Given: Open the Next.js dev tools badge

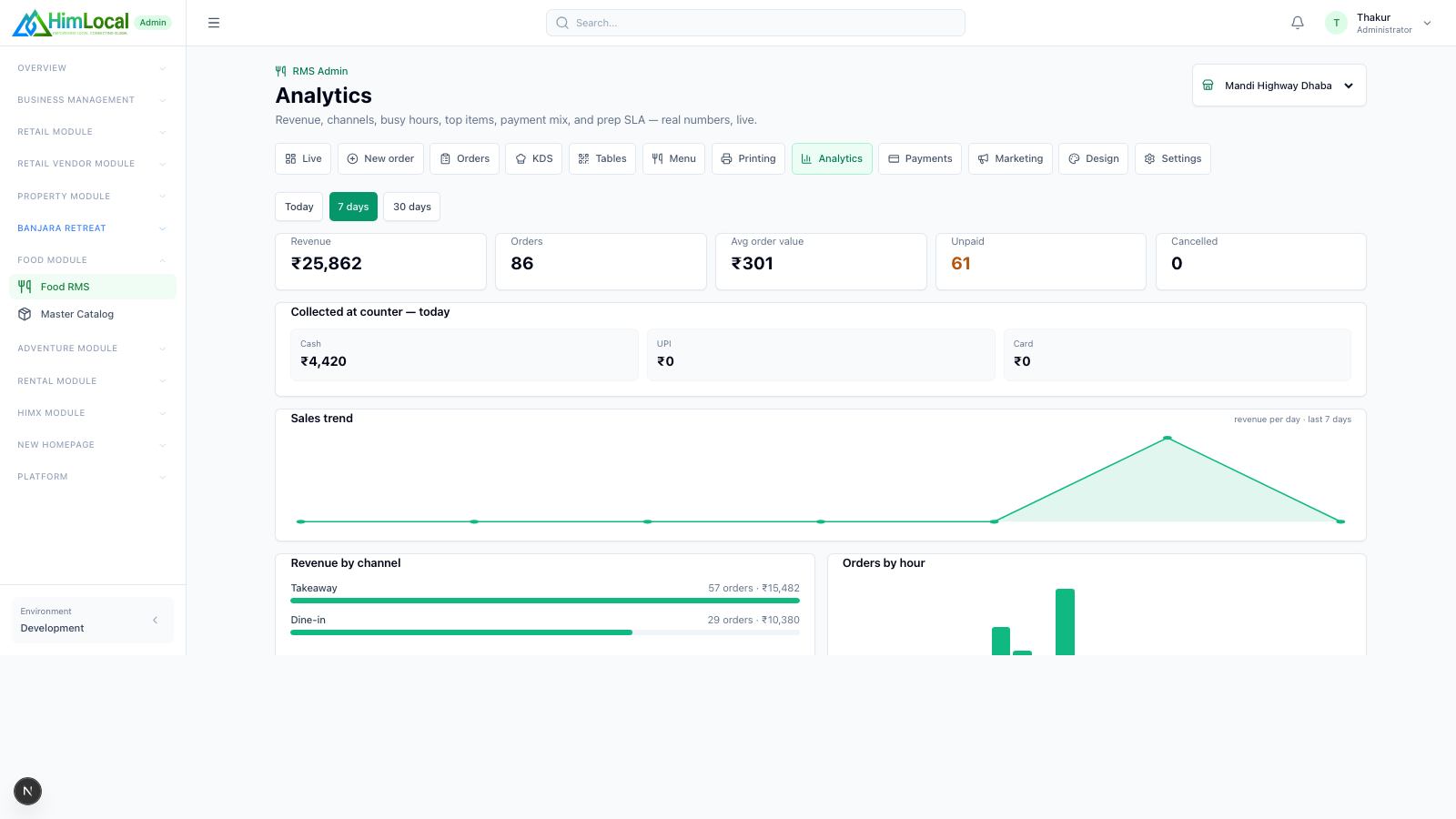Looking at the screenshot, I should click(x=27, y=791).
